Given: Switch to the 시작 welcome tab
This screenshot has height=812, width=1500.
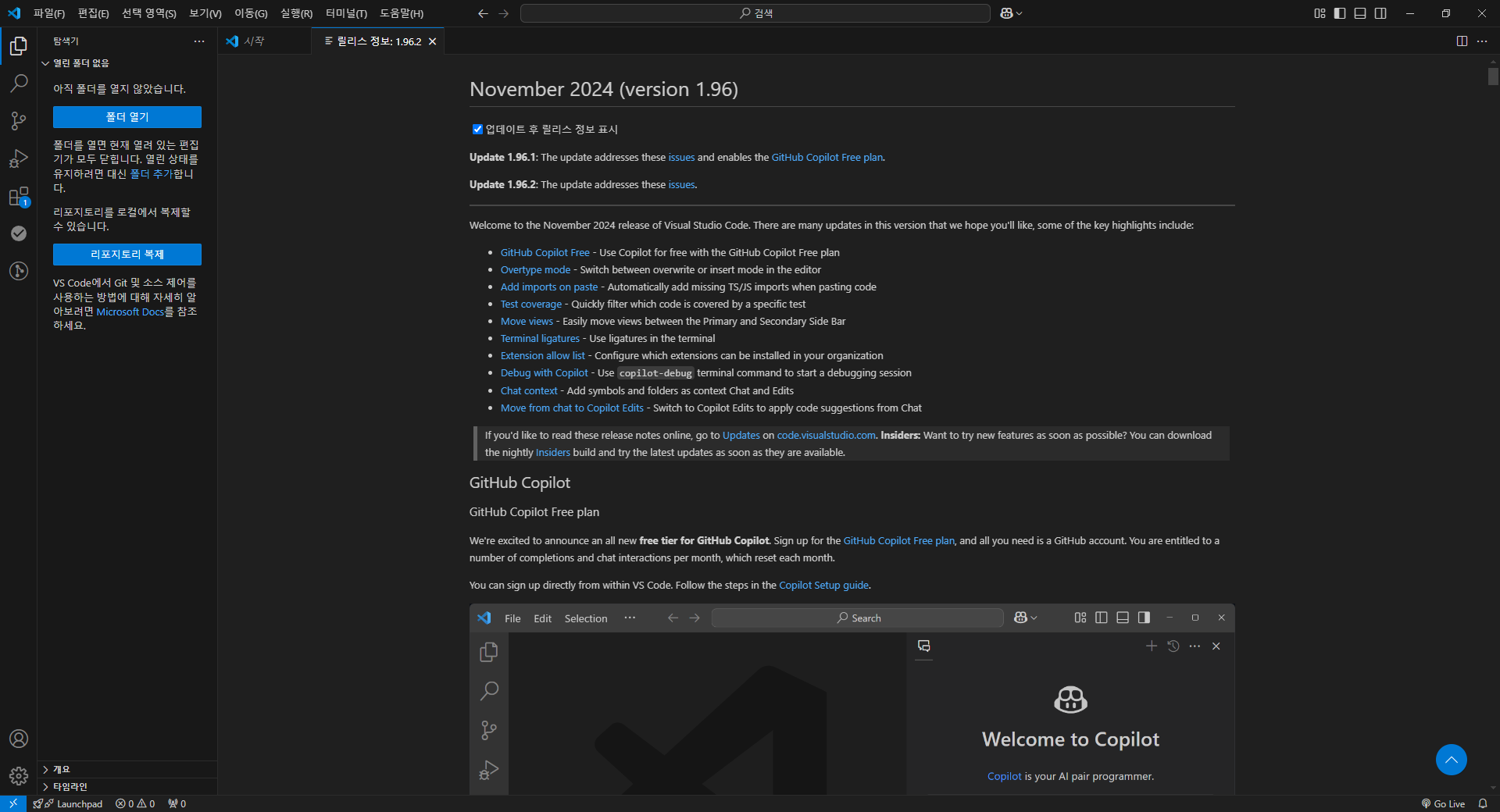Looking at the screenshot, I should point(264,41).
